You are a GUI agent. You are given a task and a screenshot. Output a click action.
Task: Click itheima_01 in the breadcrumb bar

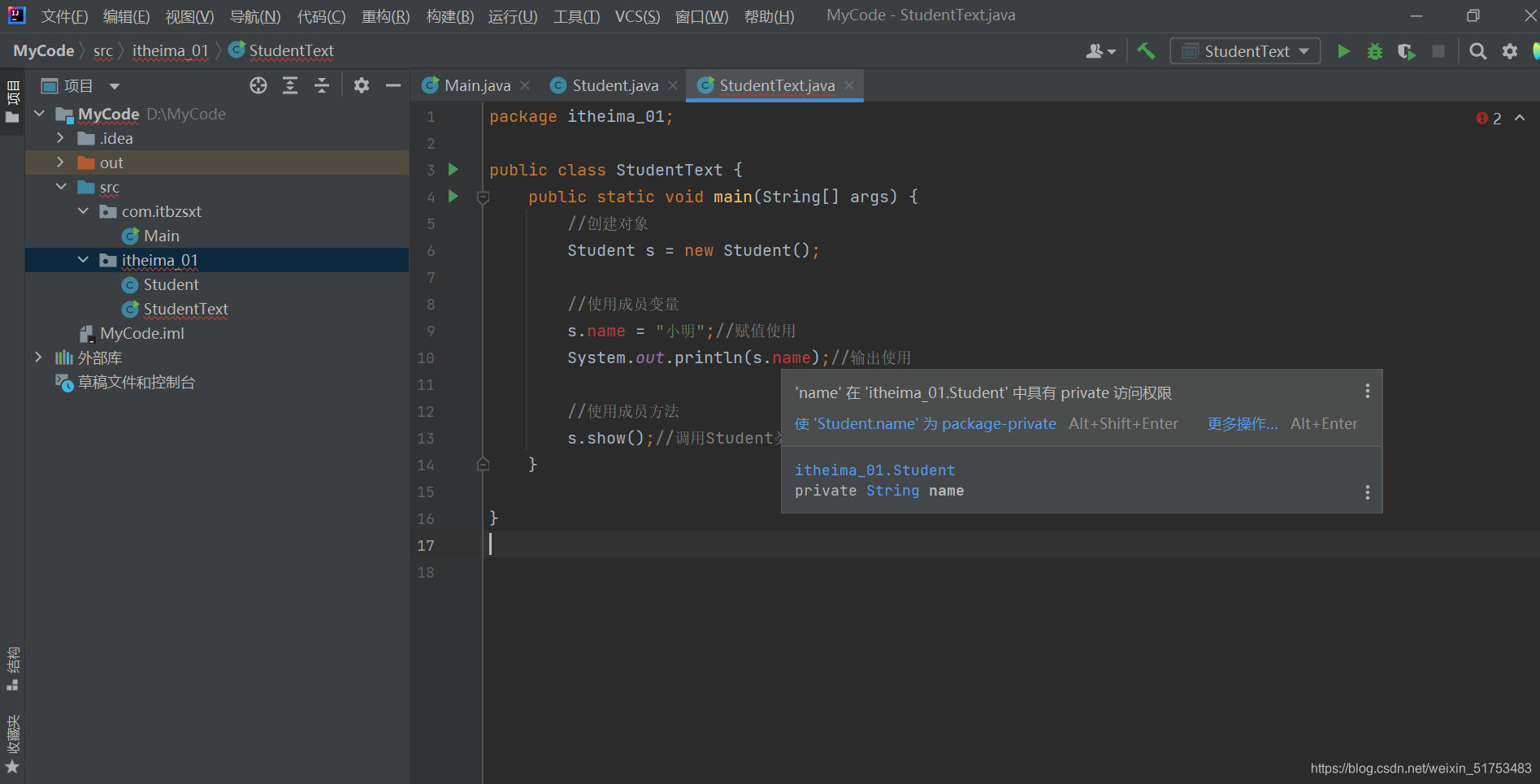(171, 51)
